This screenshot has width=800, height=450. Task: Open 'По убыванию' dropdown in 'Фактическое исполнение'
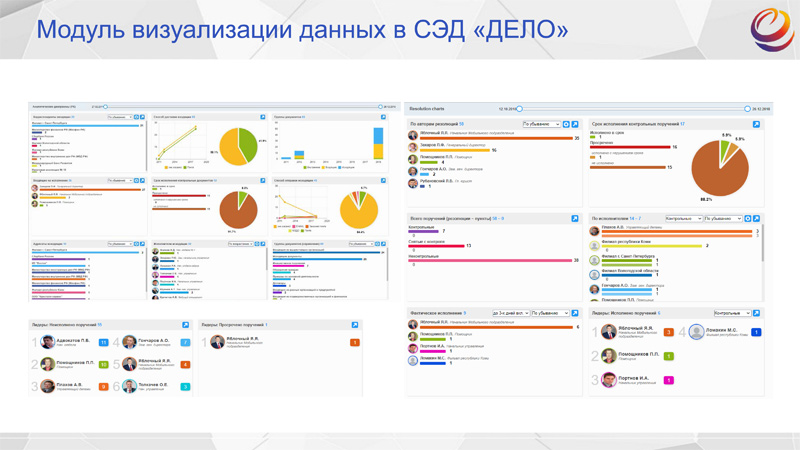[x=550, y=313]
